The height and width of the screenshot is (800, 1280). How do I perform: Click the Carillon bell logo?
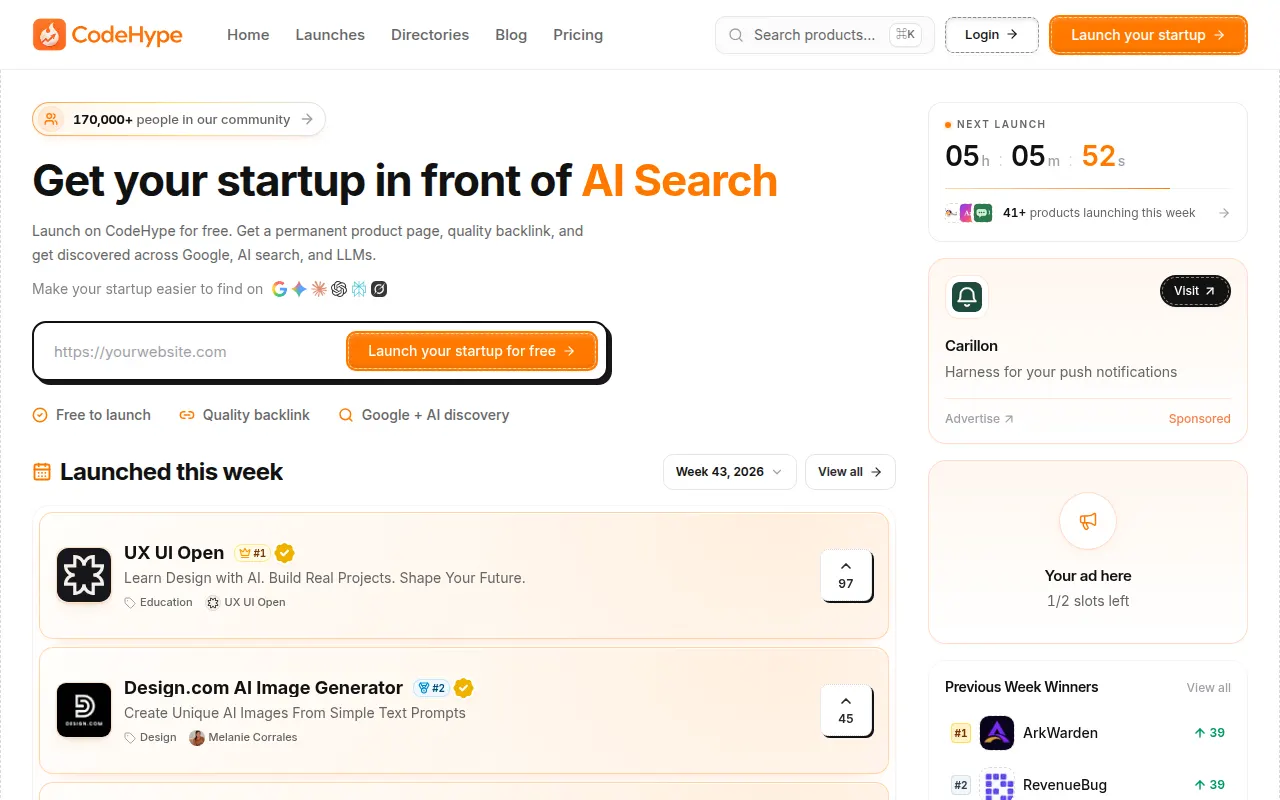tap(967, 297)
